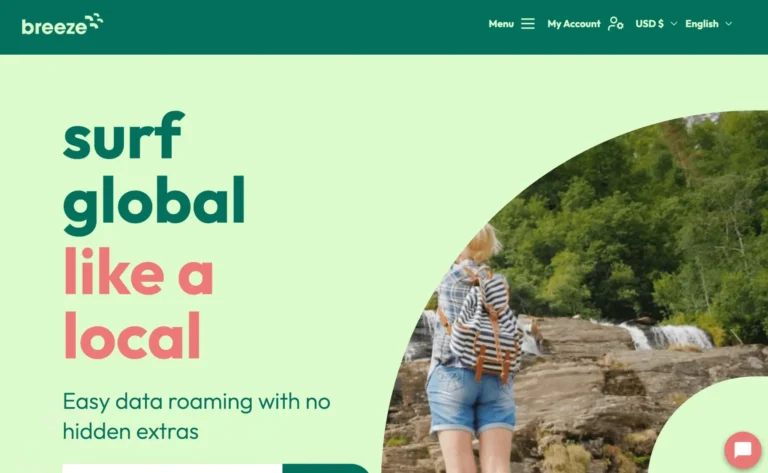Expand the USD $ currency chevron
This screenshot has width=768, height=473.
pyautogui.click(x=674, y=24)
